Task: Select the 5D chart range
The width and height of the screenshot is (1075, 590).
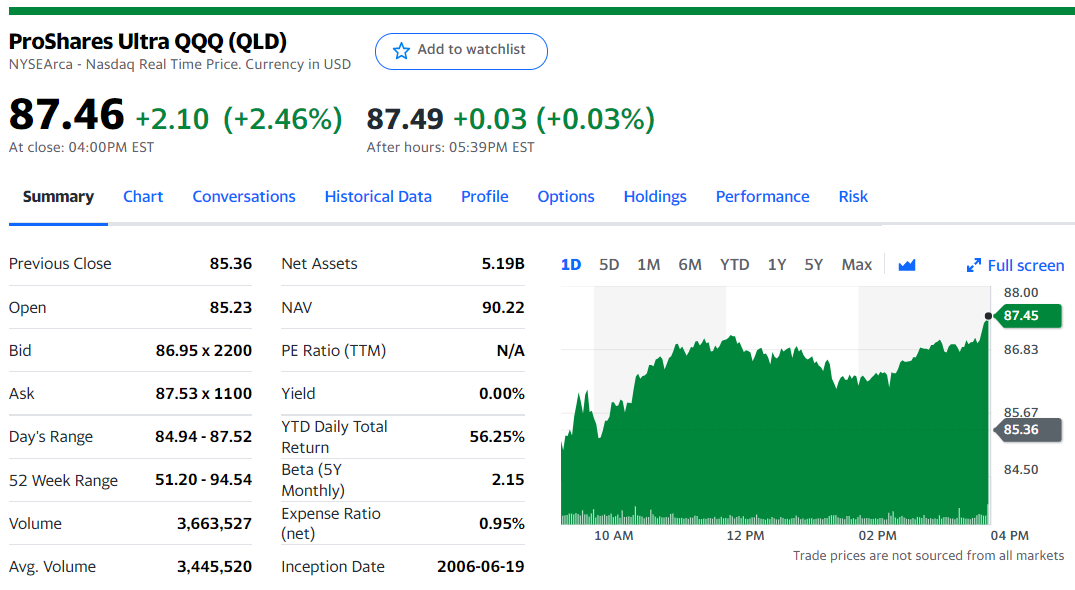Action: coord(609,265)
